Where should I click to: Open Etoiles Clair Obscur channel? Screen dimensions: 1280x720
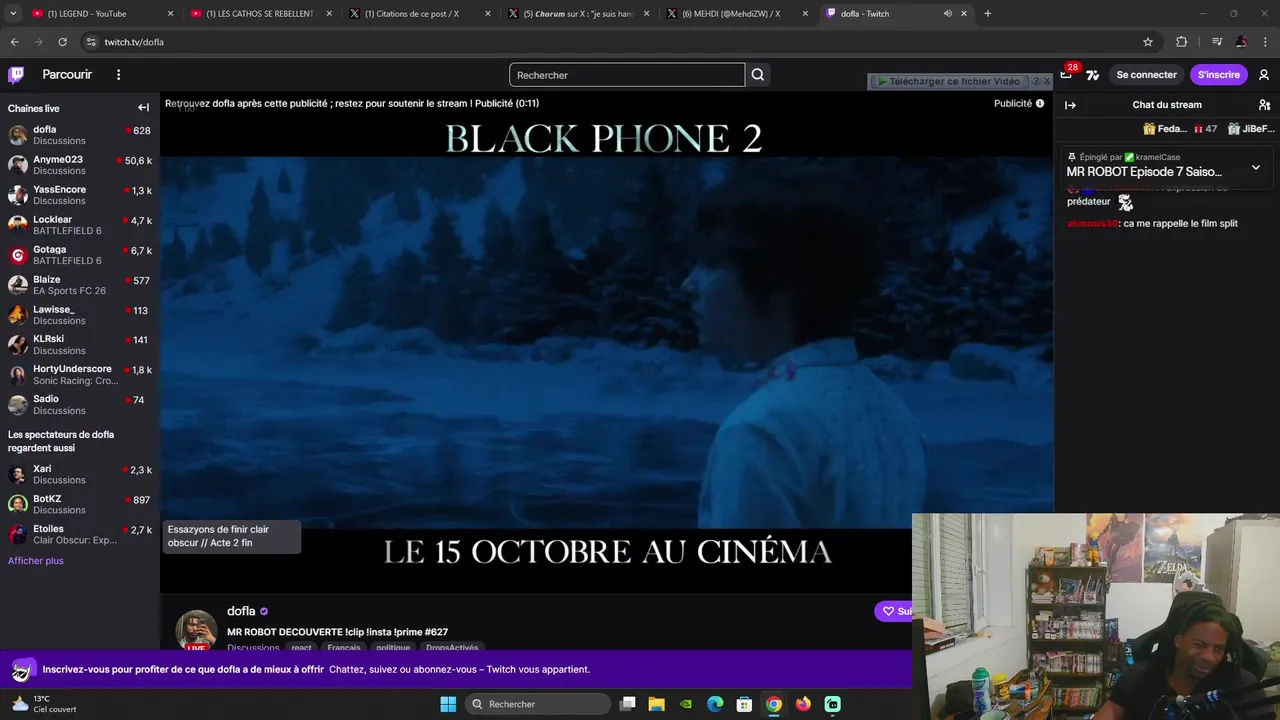[x=80, y=534]
